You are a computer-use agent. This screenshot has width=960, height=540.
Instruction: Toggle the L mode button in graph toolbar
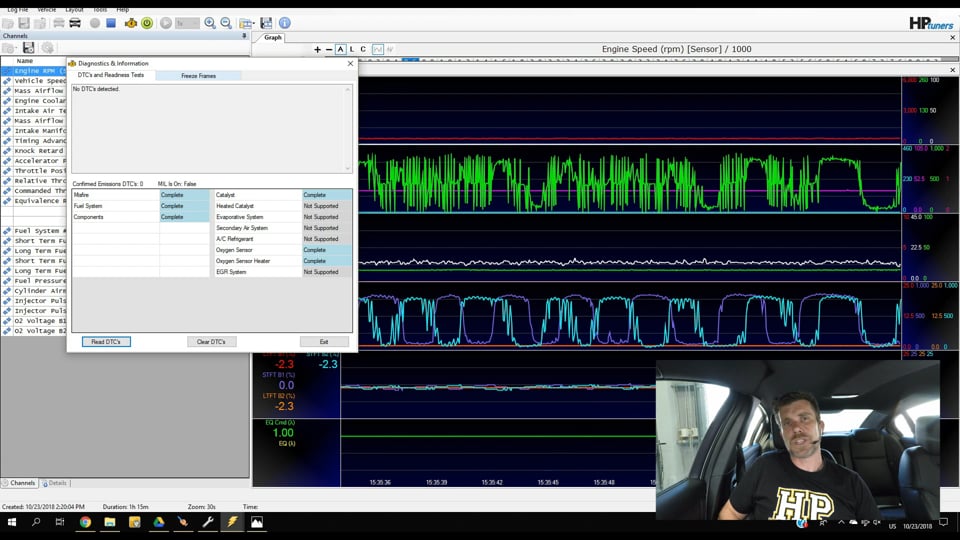point(352,49)
